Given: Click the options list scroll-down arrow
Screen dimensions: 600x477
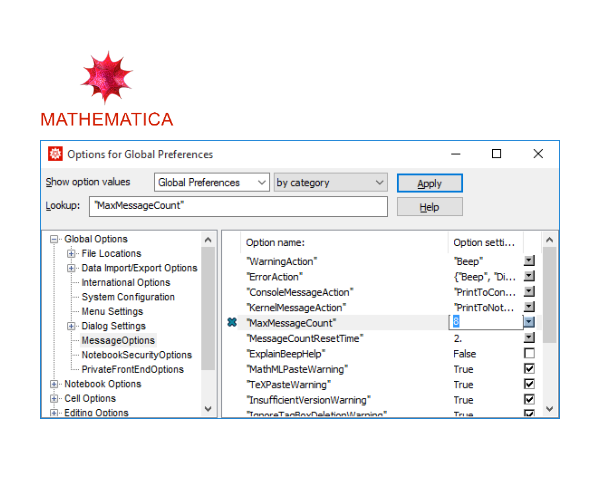Looking at the screenshot, I should pos(549,409).
